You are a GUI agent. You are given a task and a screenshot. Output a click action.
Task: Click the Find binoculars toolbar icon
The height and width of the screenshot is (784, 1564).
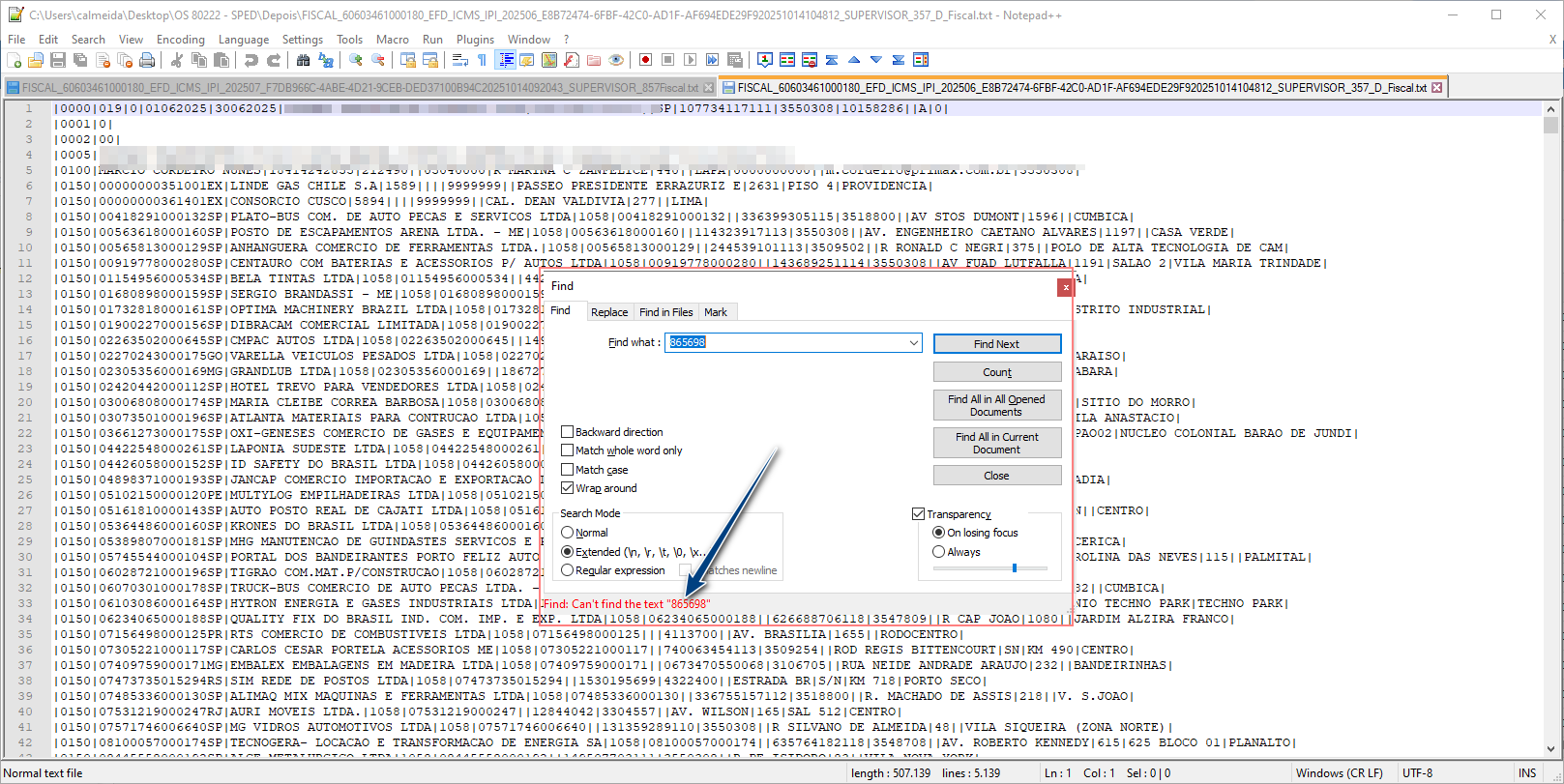tap(304, 60)
